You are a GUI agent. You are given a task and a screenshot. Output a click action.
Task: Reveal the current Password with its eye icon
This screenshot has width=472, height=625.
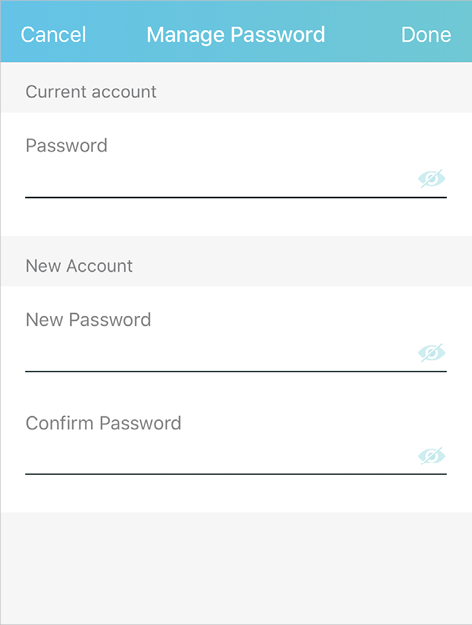click(x=432, y=179)
